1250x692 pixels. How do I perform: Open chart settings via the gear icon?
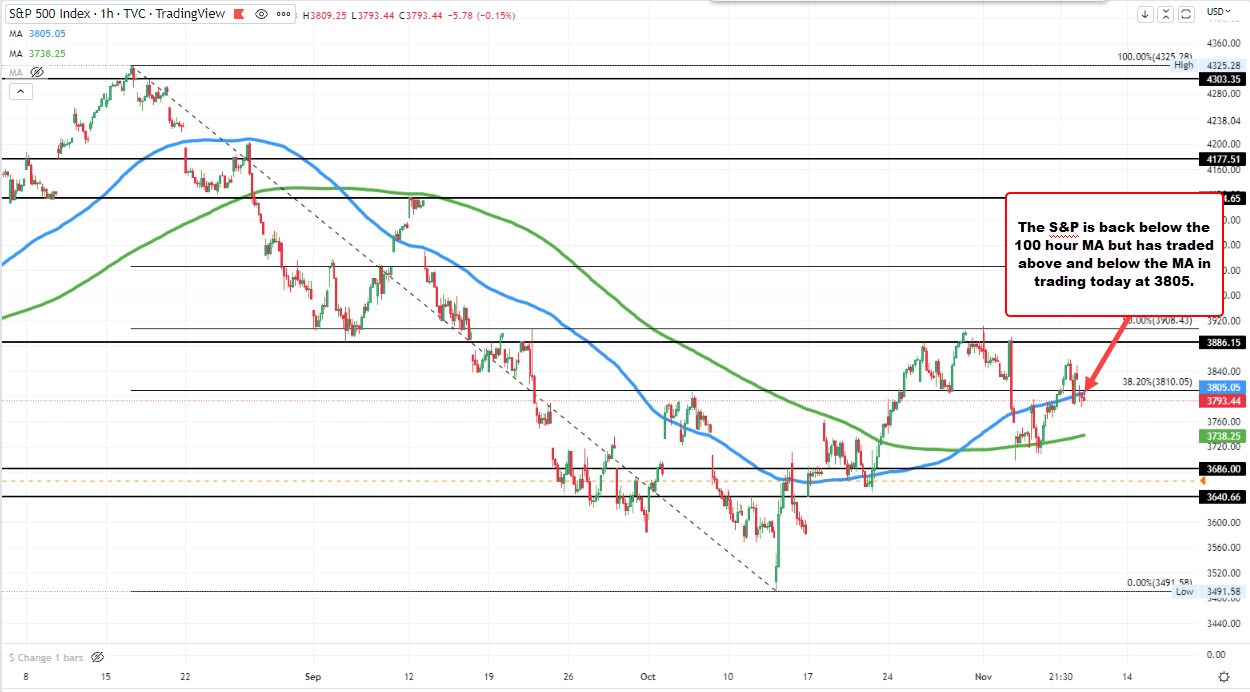[x=1226, y=675]
